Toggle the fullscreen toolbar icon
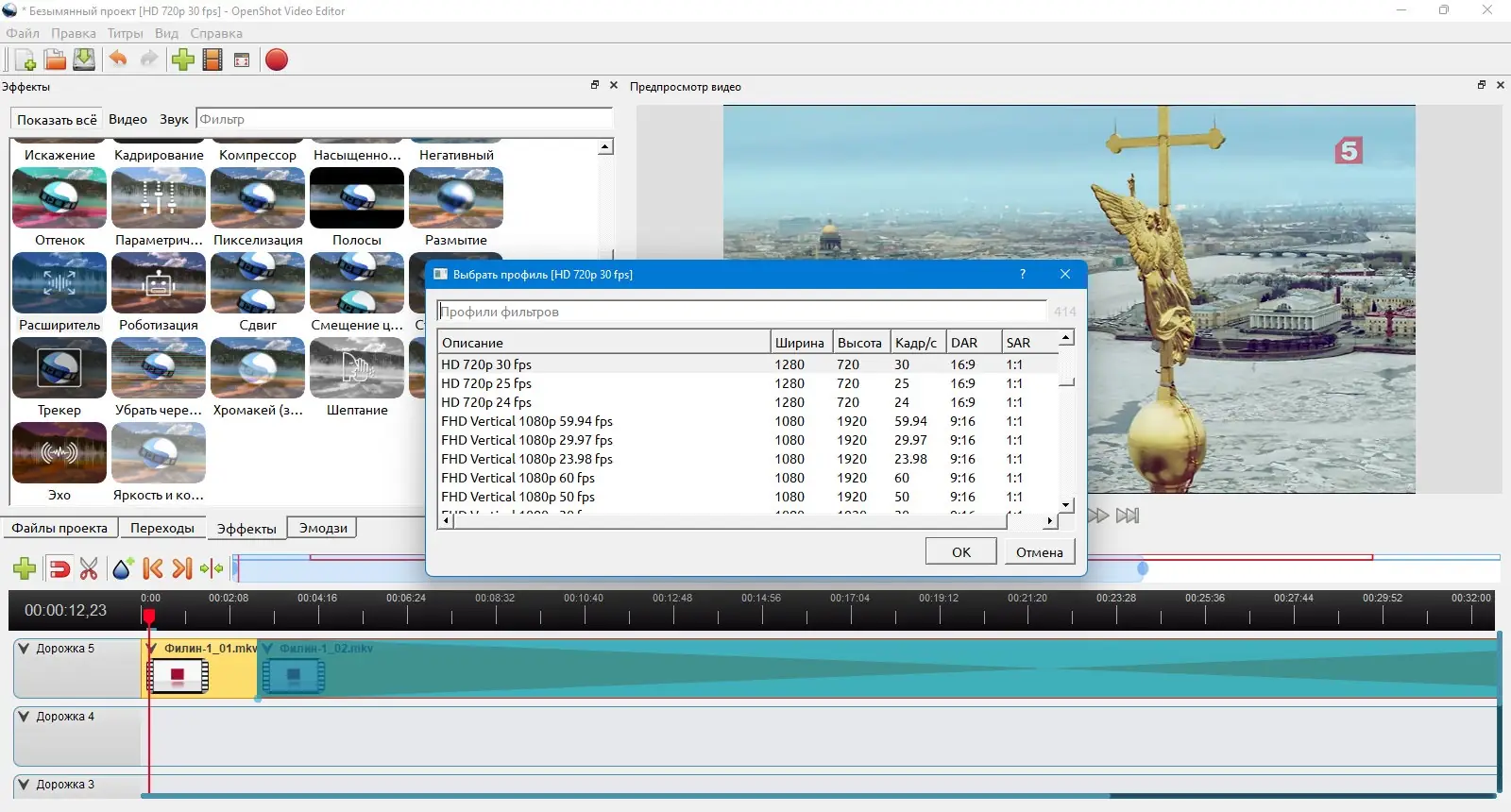Viewport: 1511px width, 812px height. coord(242,59)
